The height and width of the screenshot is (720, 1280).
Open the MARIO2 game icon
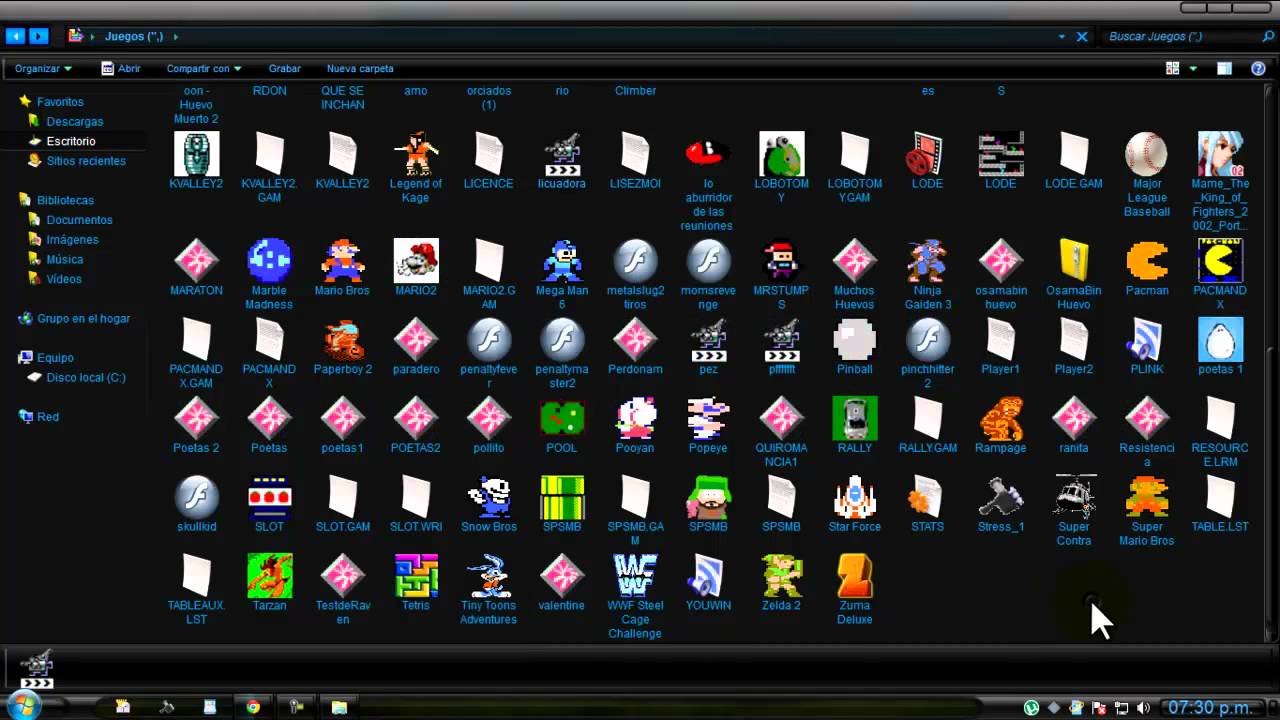[416, 261]
